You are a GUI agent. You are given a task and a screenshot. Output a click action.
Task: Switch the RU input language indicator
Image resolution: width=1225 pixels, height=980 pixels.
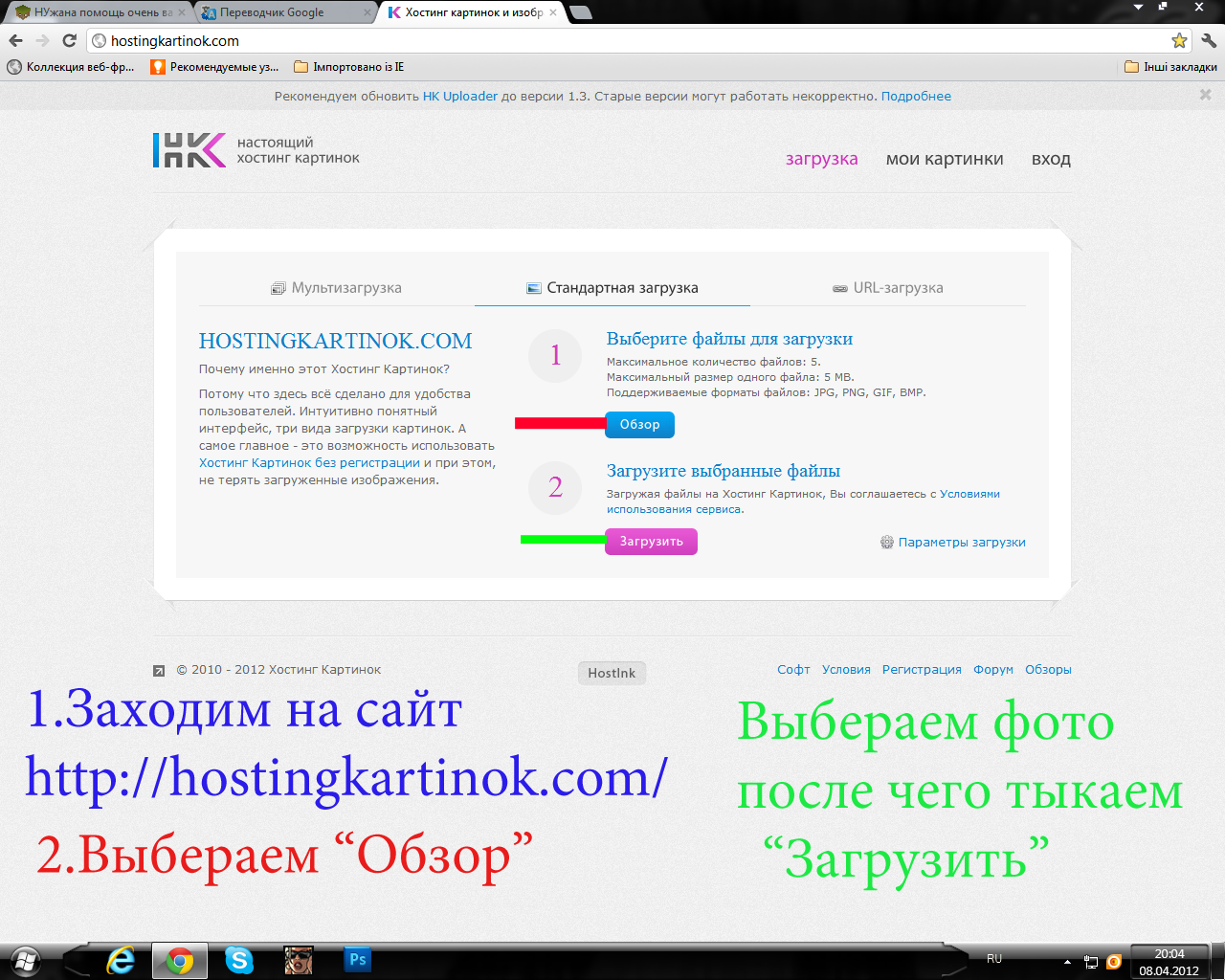point(994,959)
